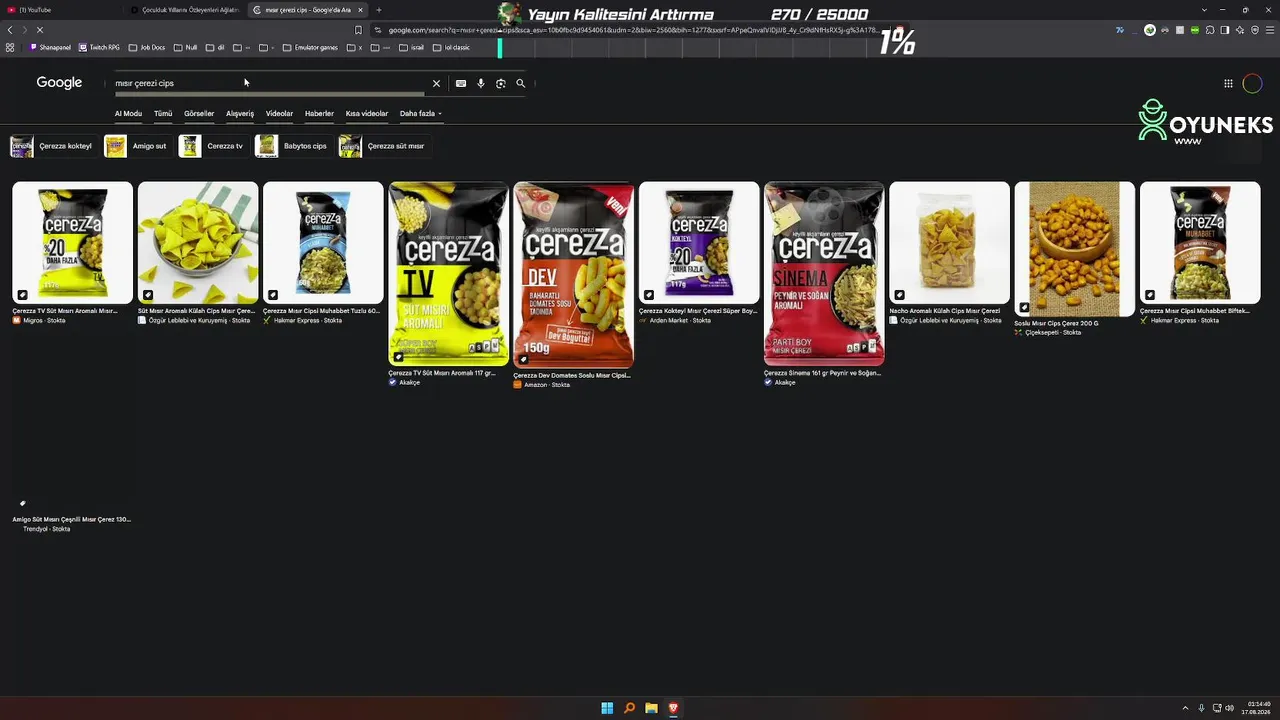
Task: Select the Tümü results tab
Action: click(163, 114)
